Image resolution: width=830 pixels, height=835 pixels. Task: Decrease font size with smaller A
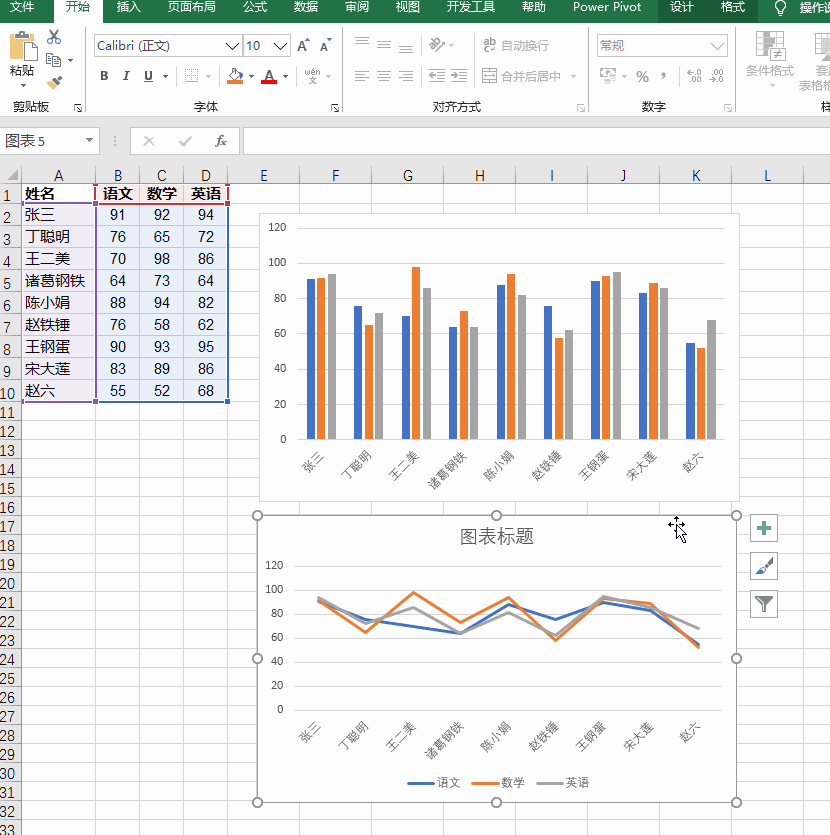(x=325, y=46)
